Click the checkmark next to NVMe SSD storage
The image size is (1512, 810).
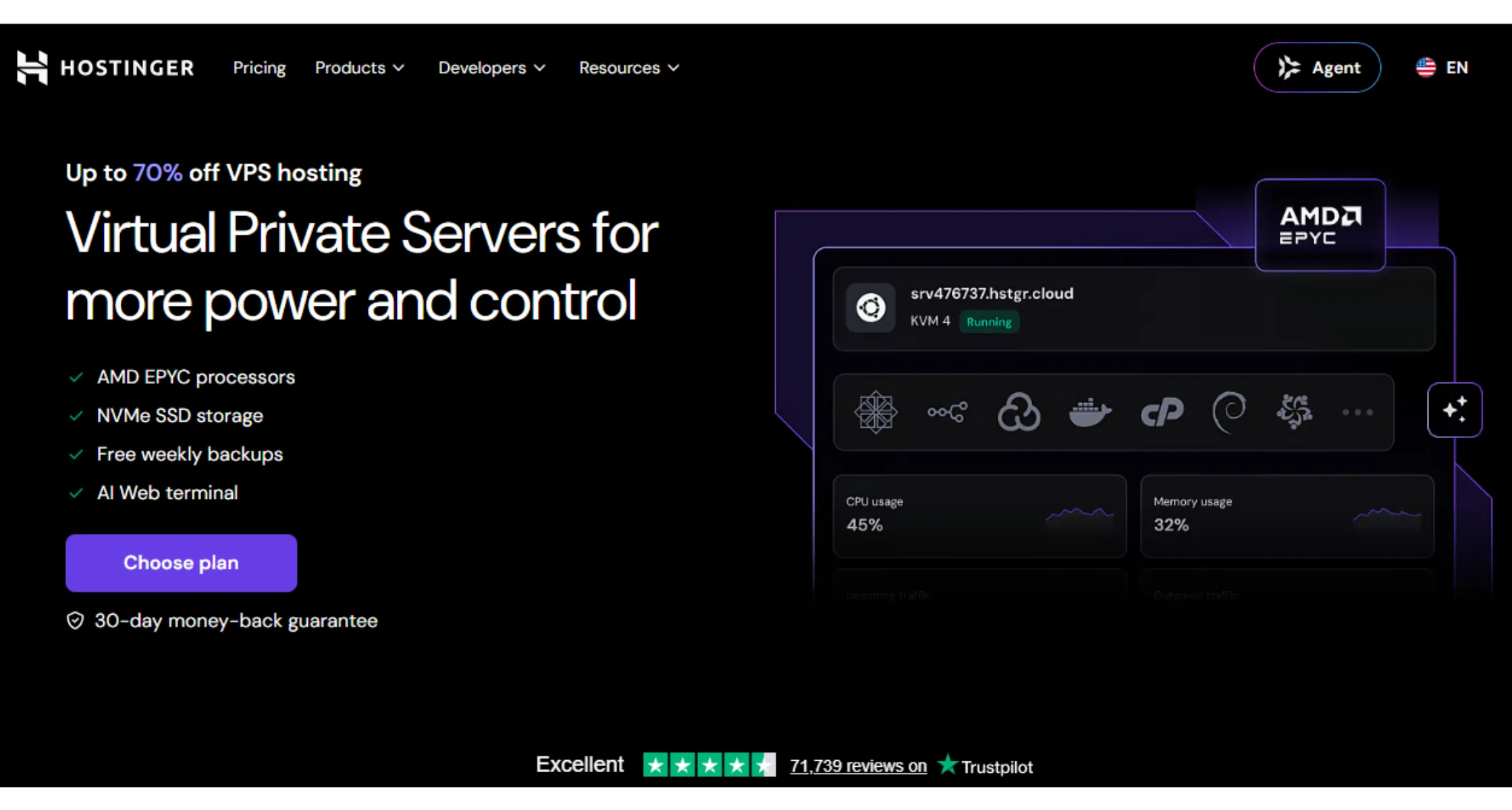point(76,416)
